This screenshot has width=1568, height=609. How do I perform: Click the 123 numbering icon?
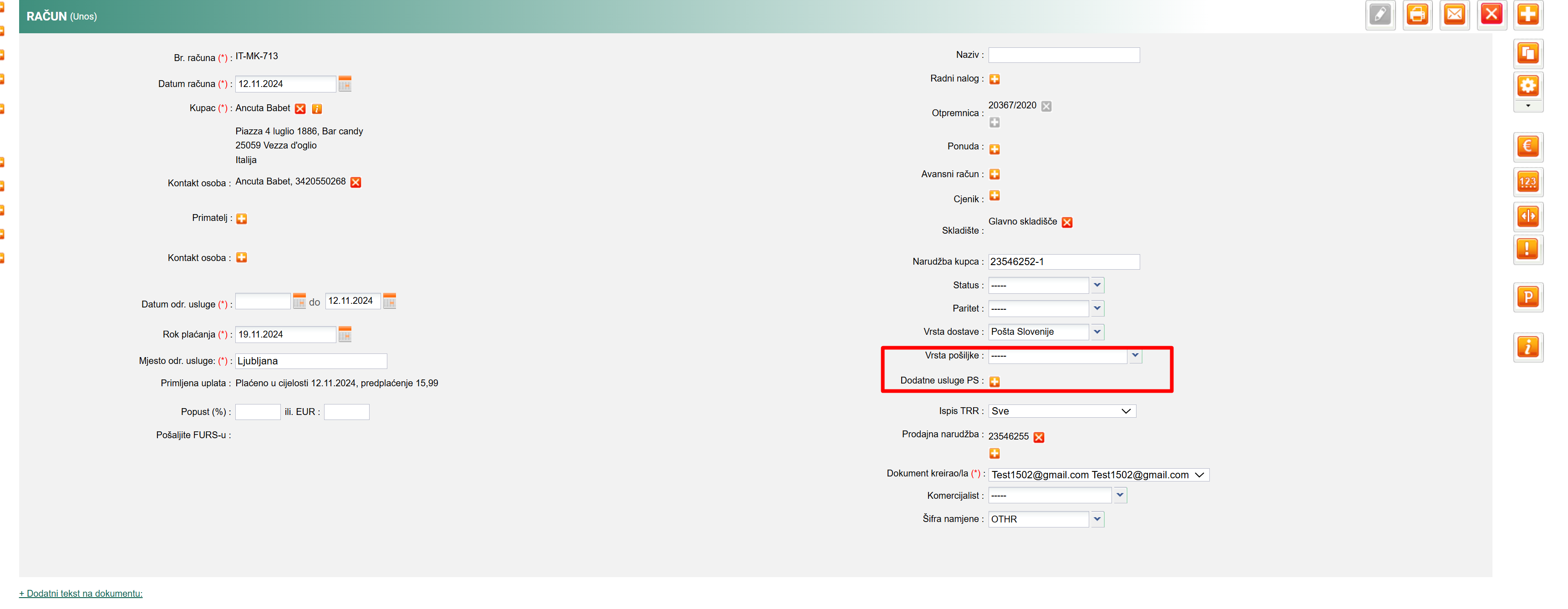[1528, 181]
